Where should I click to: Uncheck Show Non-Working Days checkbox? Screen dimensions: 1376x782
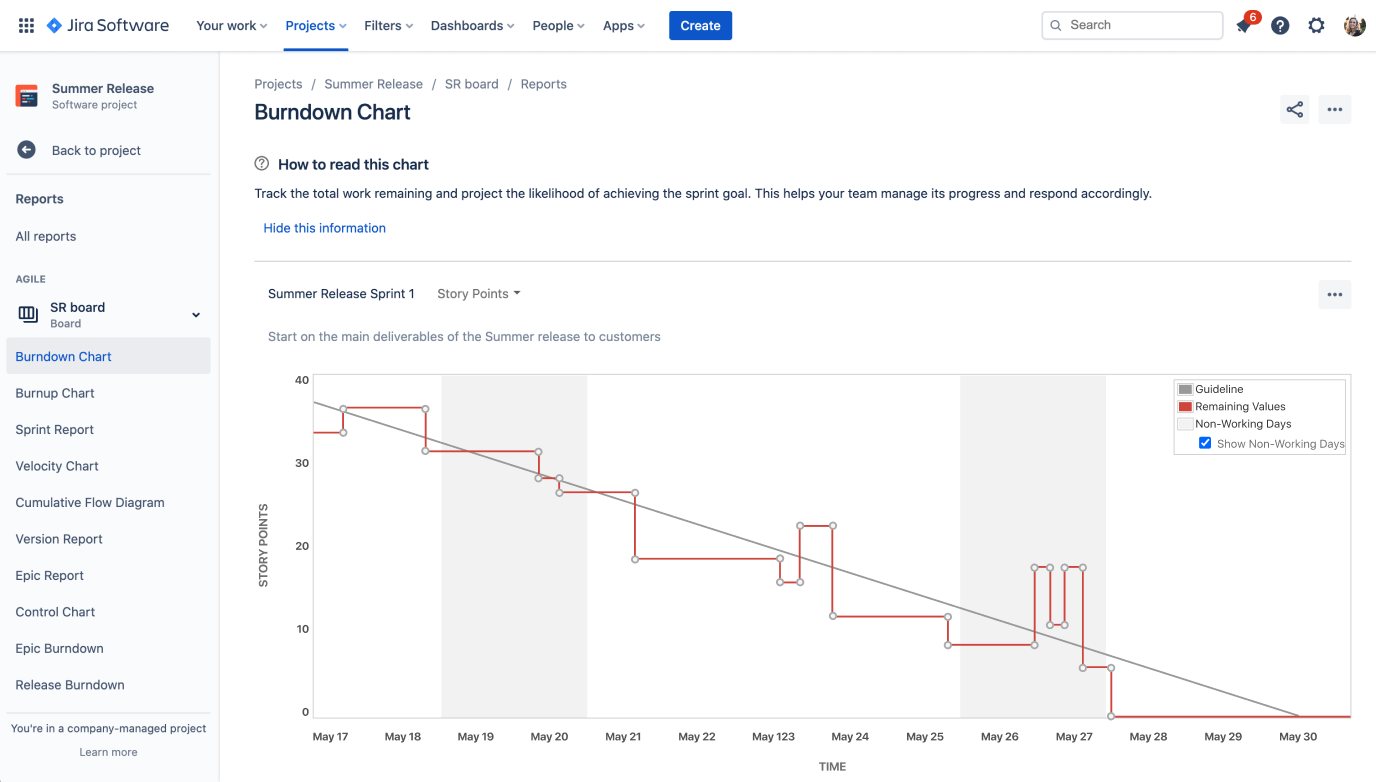pyautogui.click(x=1205, y=443)
